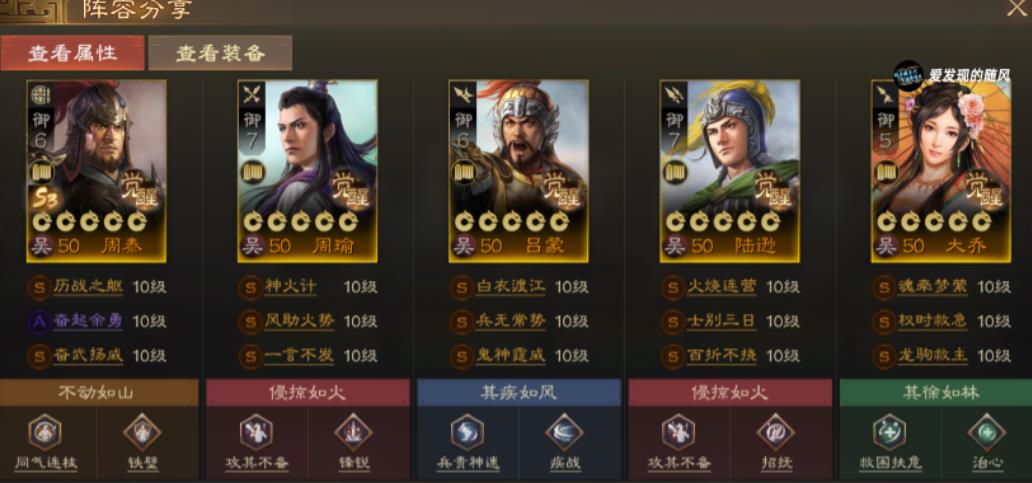Select the 铁壁 skill icon
The image size is (1032, 483).
pyautogui.click(x=142, y=432)
